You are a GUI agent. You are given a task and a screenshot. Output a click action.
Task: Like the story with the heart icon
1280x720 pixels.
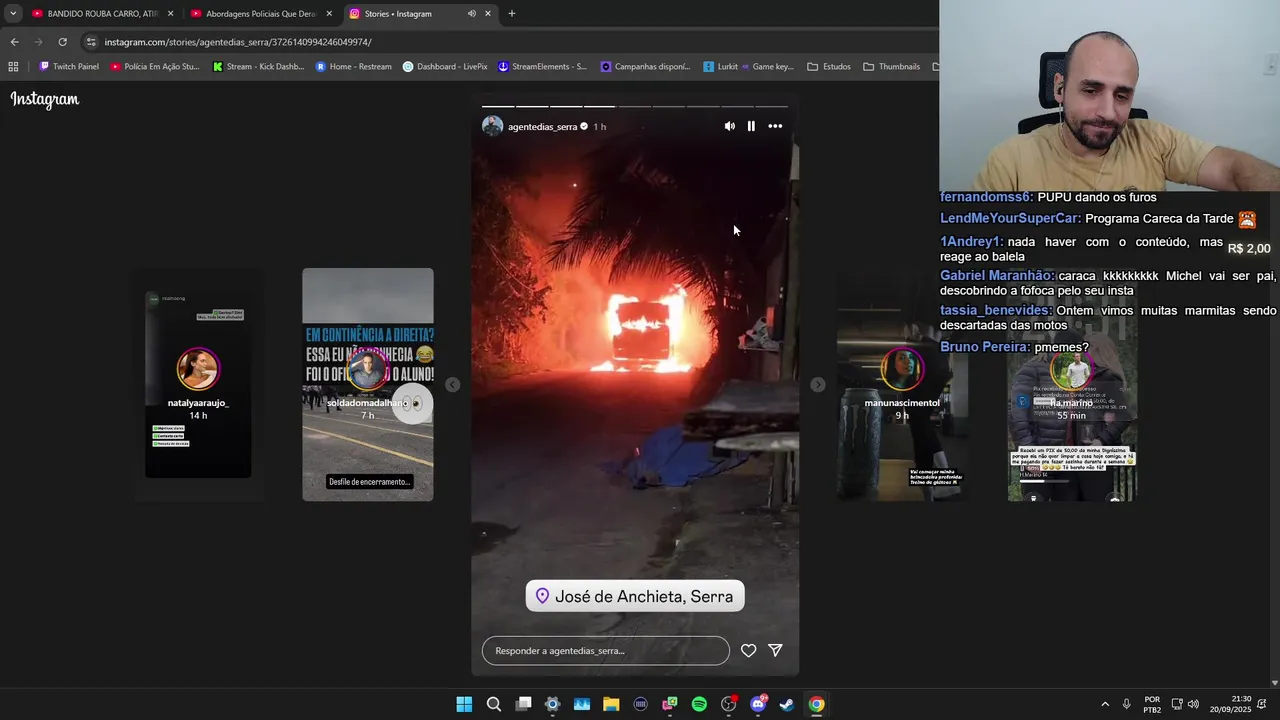coord(748,650)
